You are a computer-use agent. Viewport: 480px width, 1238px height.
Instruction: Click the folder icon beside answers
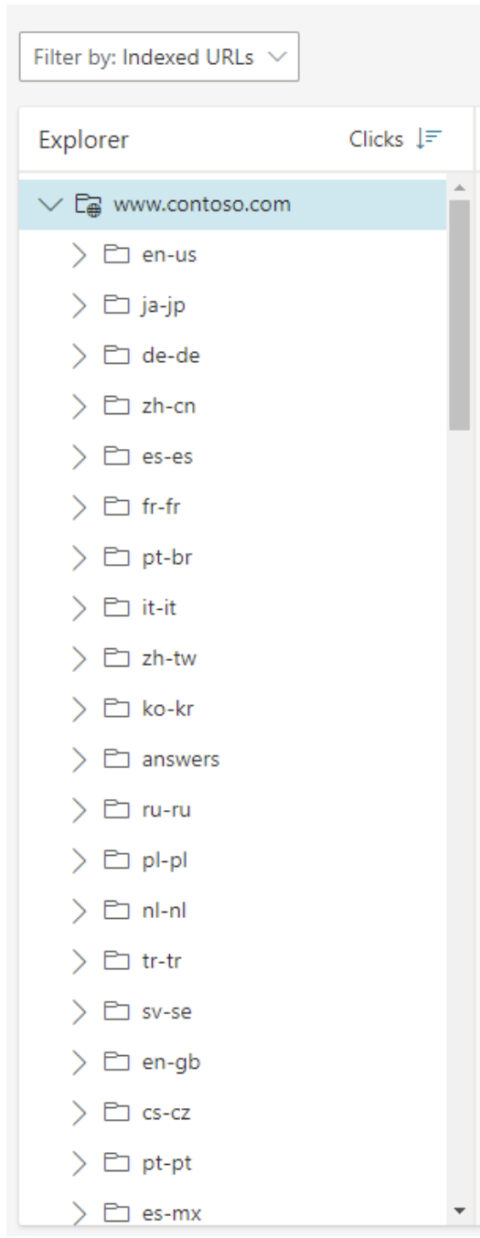click(118, 759)
